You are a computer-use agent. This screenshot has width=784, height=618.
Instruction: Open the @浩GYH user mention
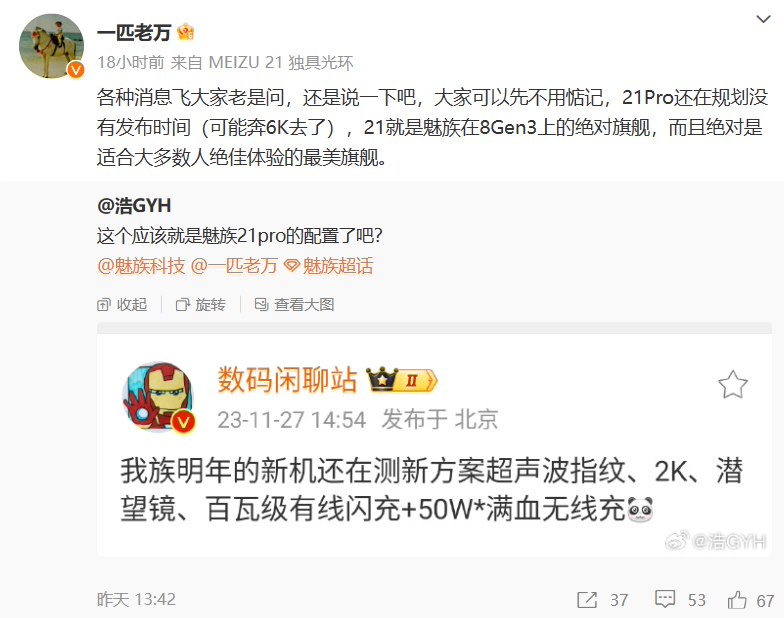(134, 206)
